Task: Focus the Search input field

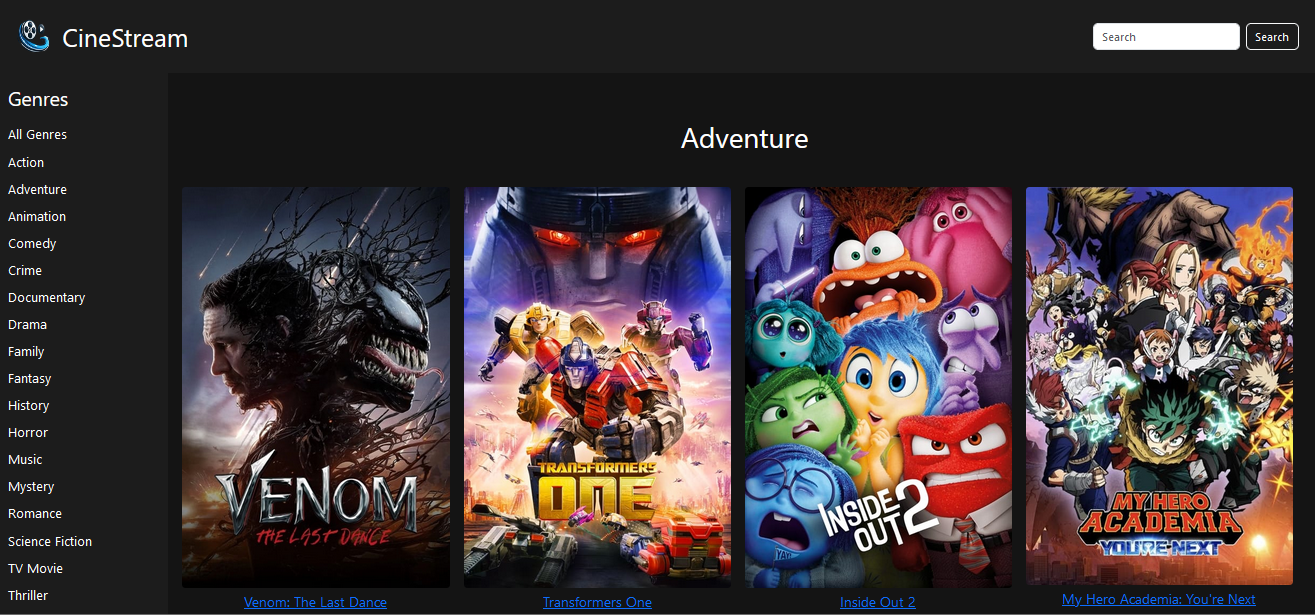Action: coord(1166,37)
